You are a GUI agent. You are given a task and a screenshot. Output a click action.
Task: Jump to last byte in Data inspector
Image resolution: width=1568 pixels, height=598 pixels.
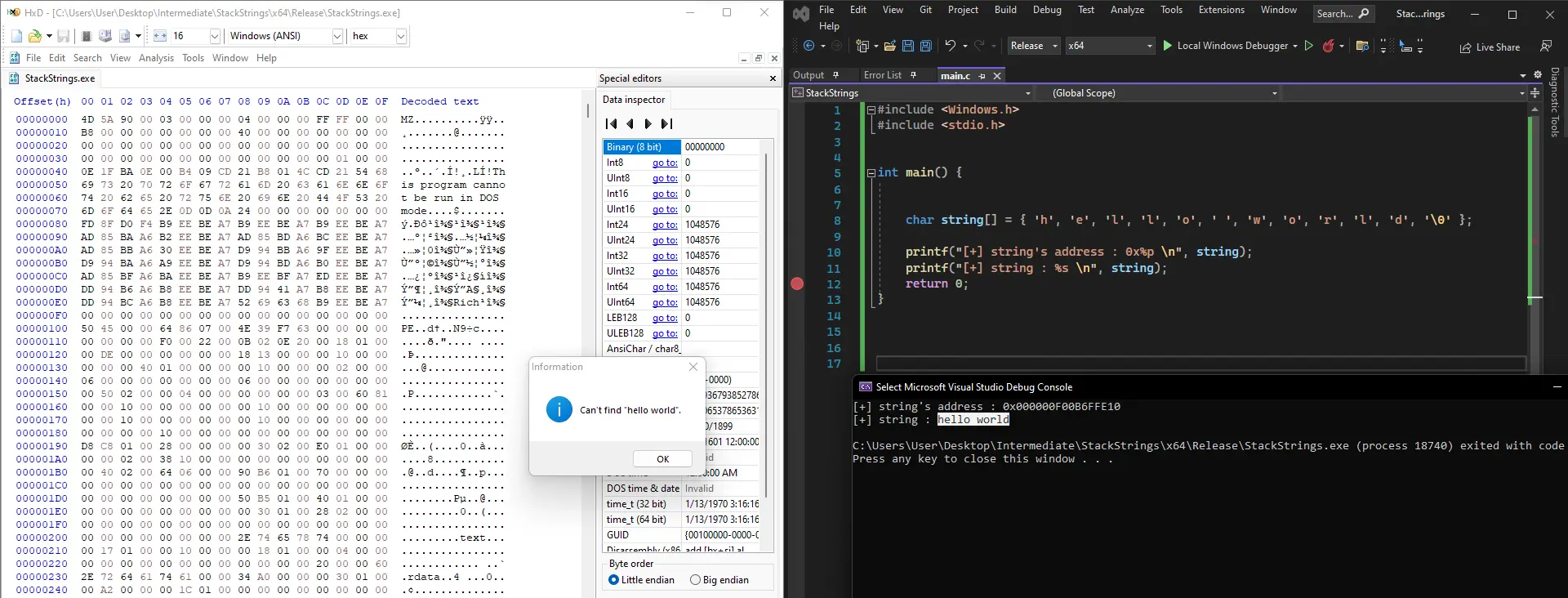point(667,124)
